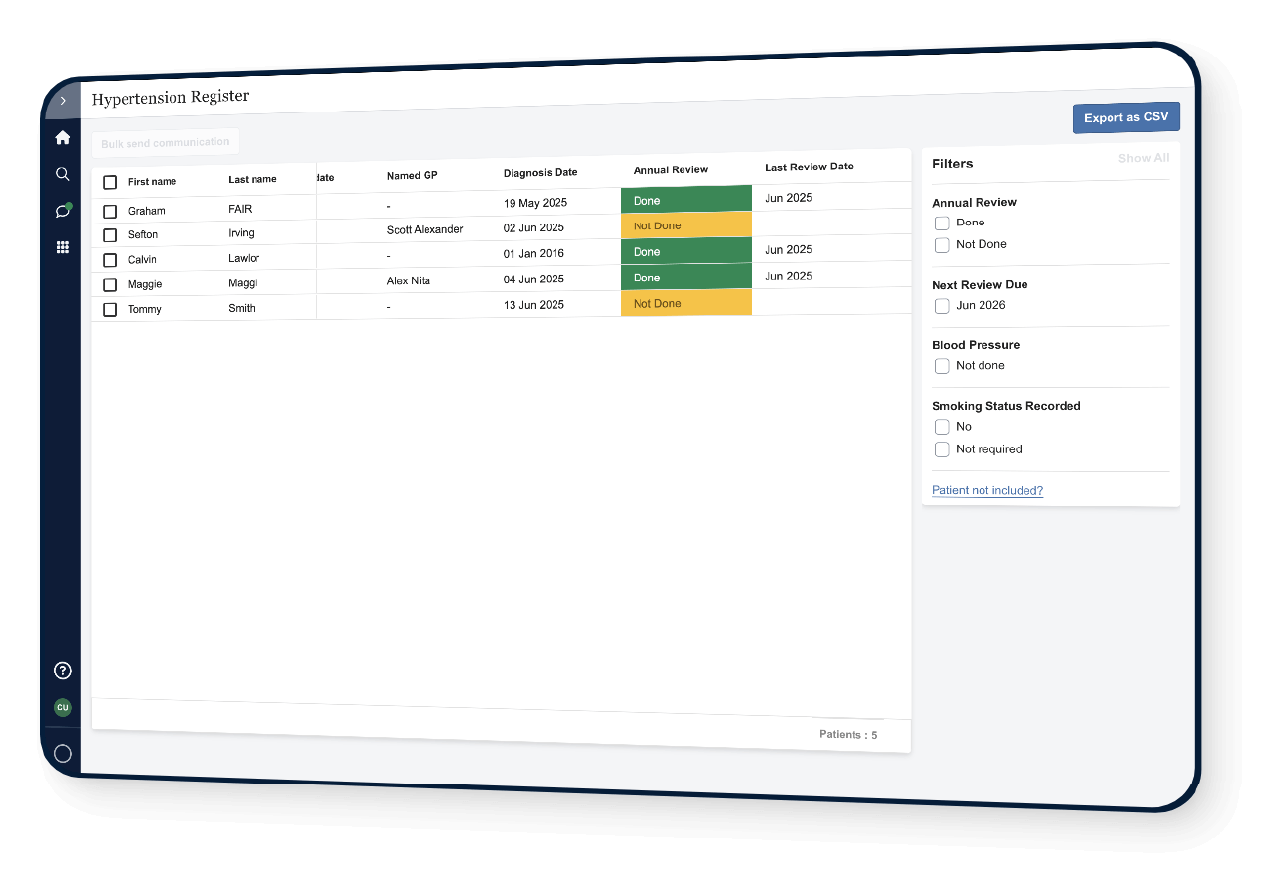Open the messages chat bubble icon
The width and height of the screenshot is (1281, 895).
coord(63,210)
